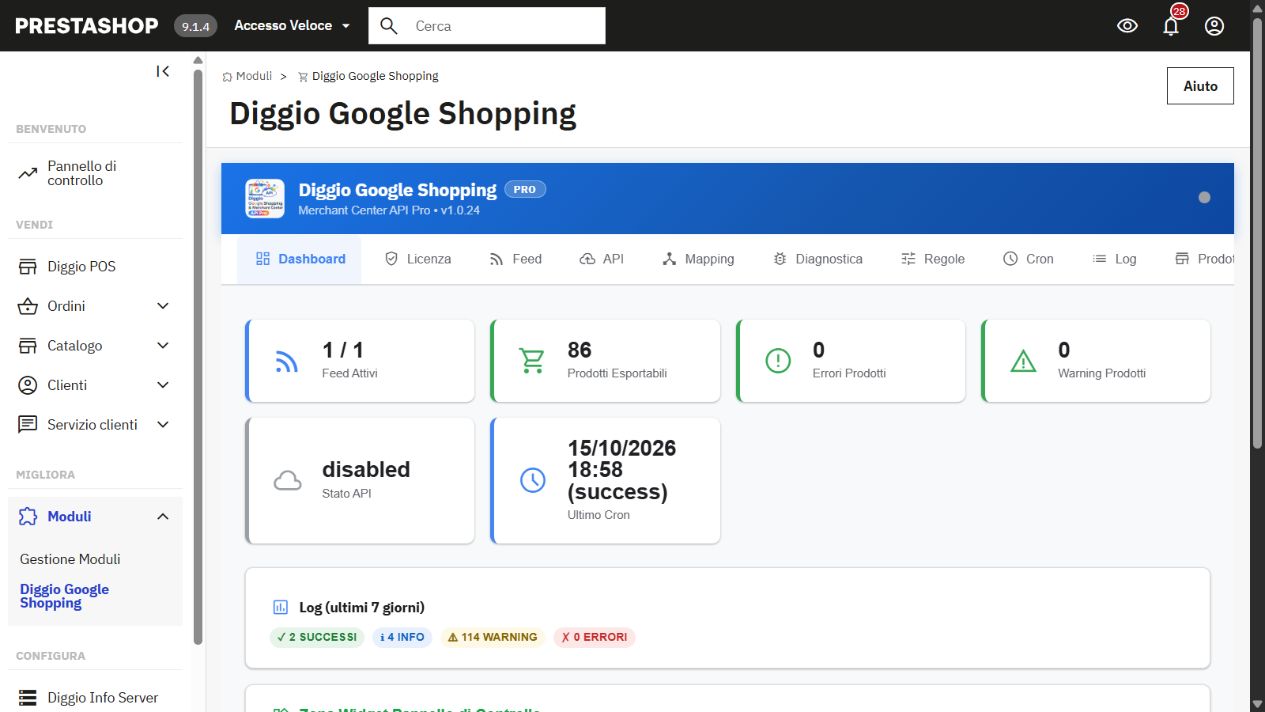This screenshot has height=712, width=1265.
Task: Click the search magnifier icon
Action: [x=389, y=26]
